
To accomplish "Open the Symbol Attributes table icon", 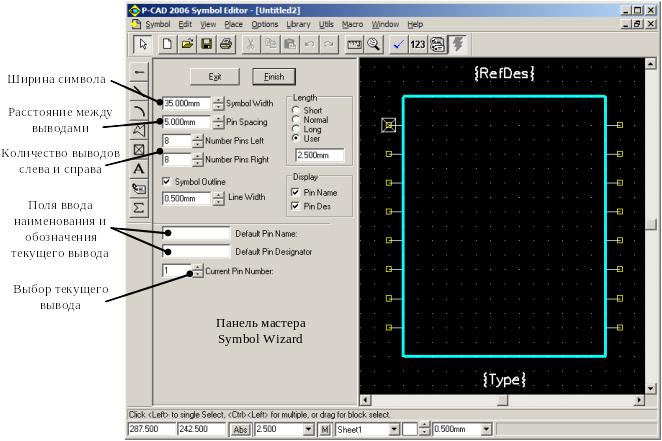I will (x=437, y=44).
